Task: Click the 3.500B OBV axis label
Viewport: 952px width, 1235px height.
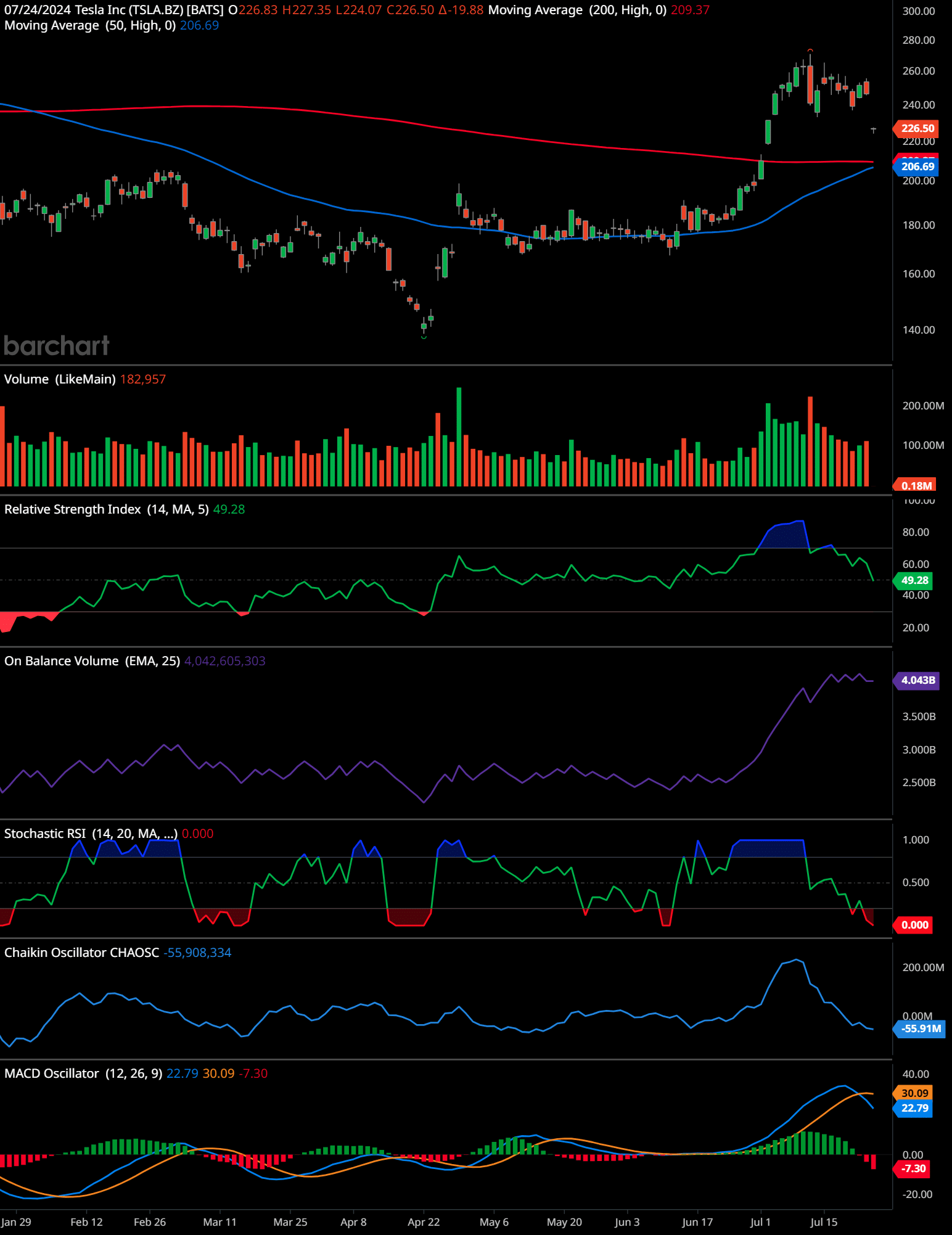Action: [919, 716]
